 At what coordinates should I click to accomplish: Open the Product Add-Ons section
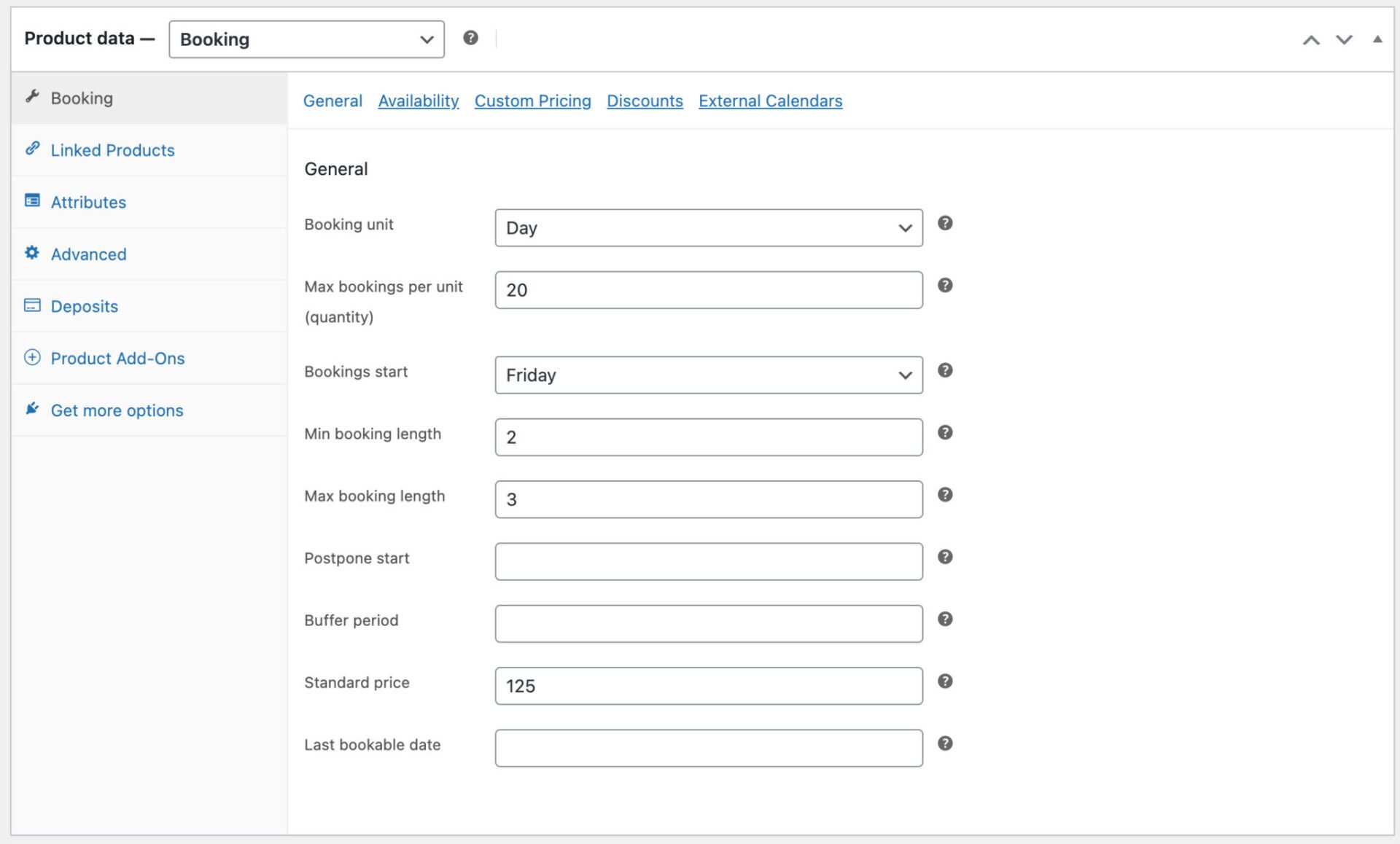click(149, 359)
